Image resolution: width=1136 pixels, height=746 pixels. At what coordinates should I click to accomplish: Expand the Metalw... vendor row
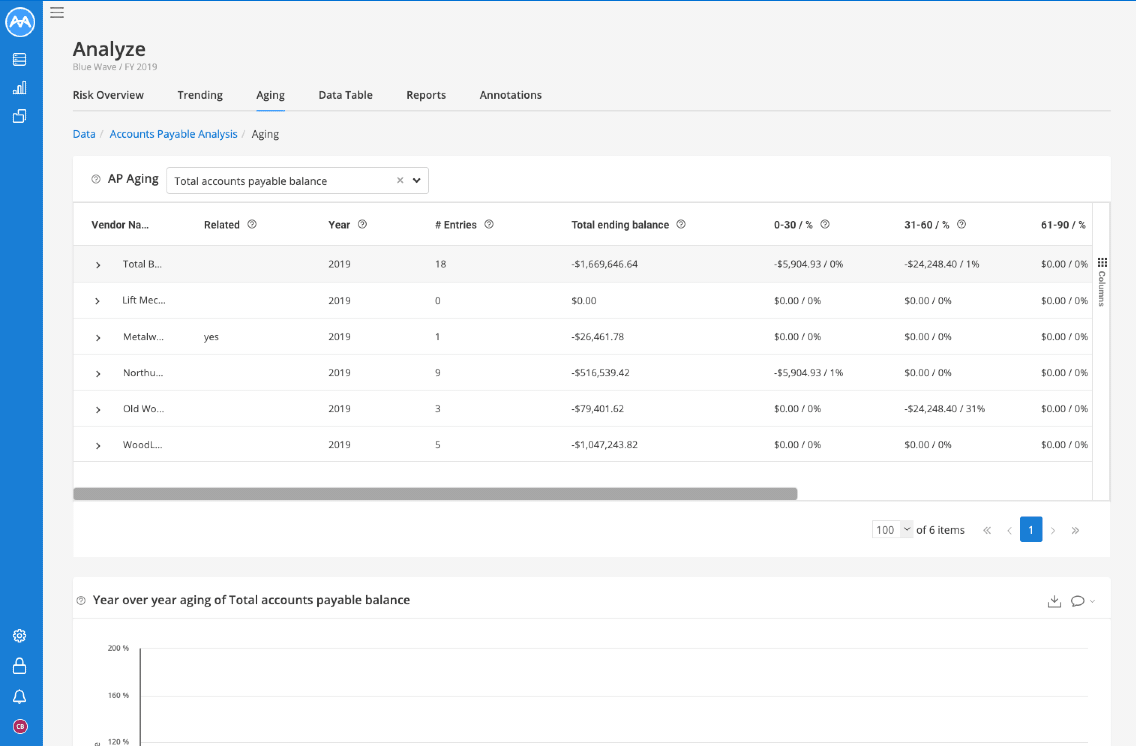coord(98,338)
